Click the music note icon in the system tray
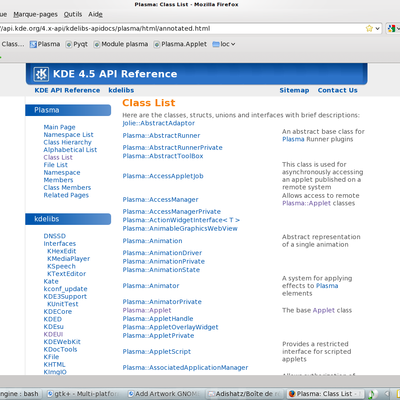This screenshot has height=400, width=400. point(372,394)
